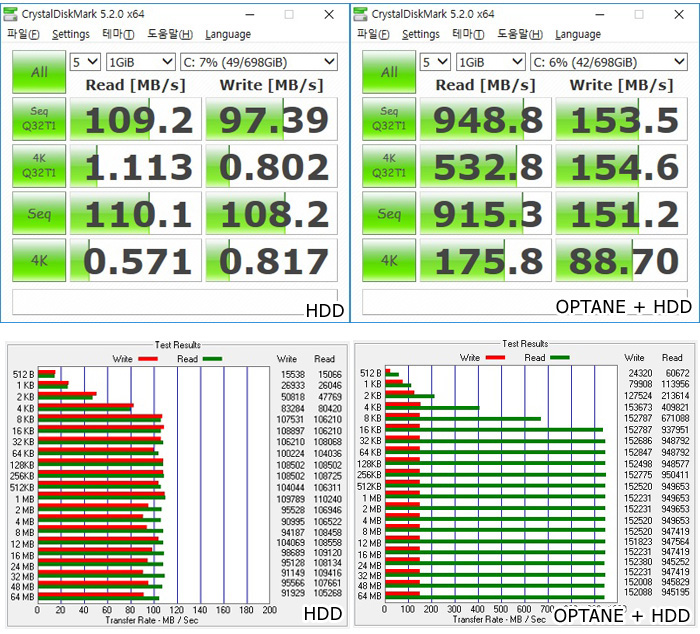Open 파일(F) menu in OPTANE + HDD window
The height and width of the screenshot is (634, 700).
(373, 34)
